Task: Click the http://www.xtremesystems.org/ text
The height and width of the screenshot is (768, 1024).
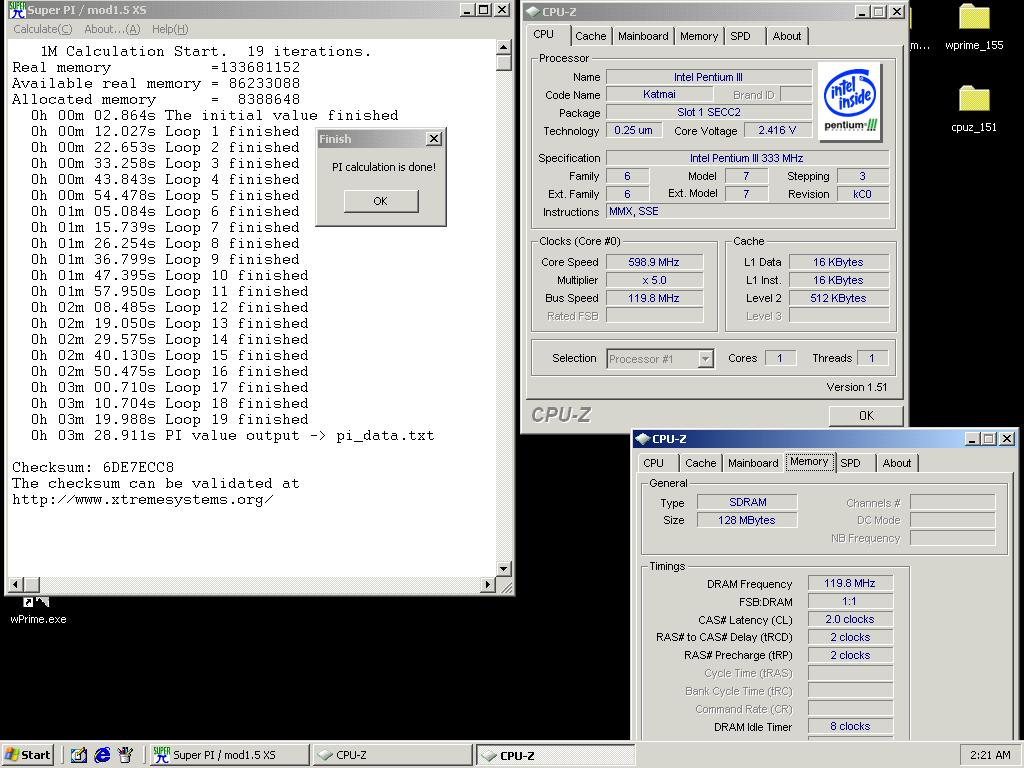Action: click(x=142, y=500)
